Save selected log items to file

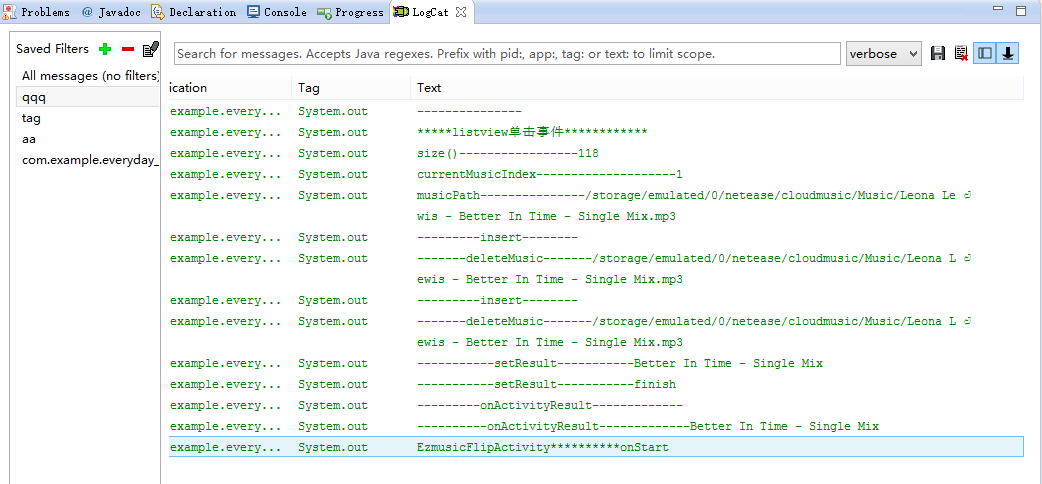click(x=938, y=54)
